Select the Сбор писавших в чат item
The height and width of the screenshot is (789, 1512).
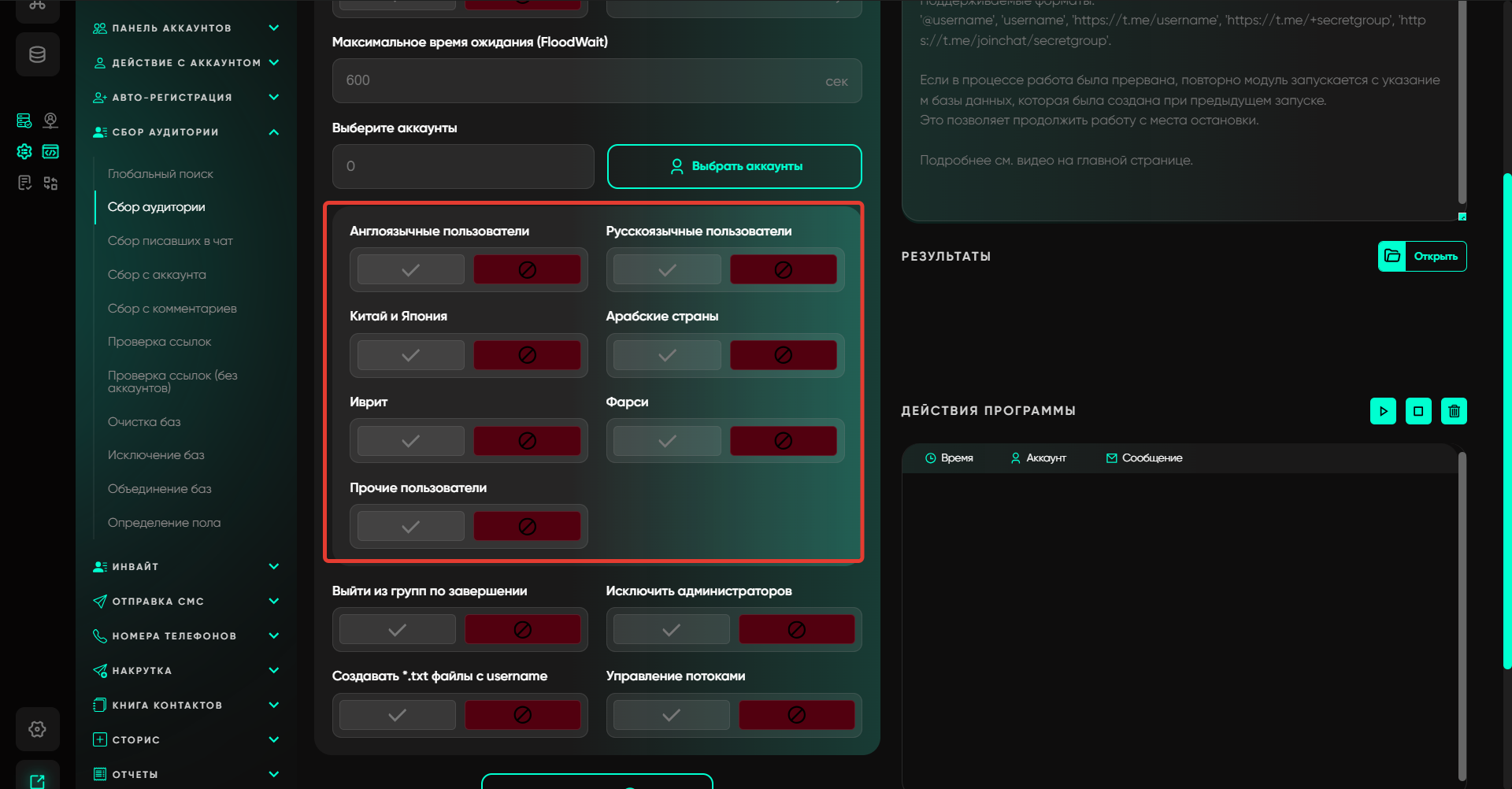(x=170, y=241)
